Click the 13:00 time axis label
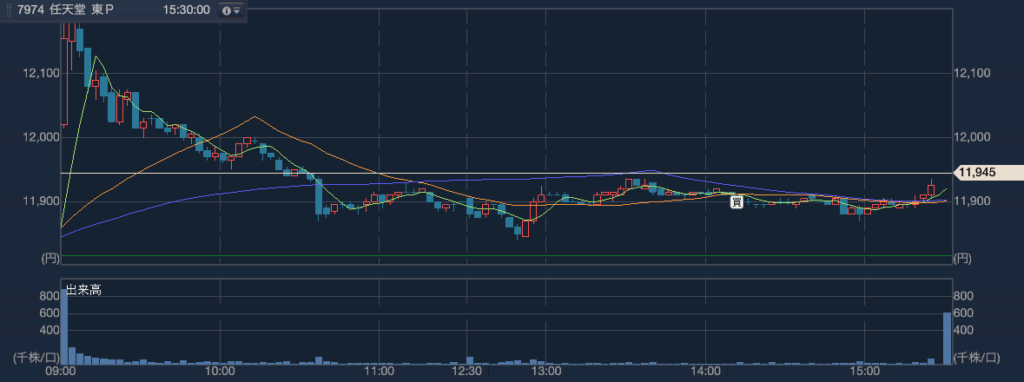 (547, 372)
